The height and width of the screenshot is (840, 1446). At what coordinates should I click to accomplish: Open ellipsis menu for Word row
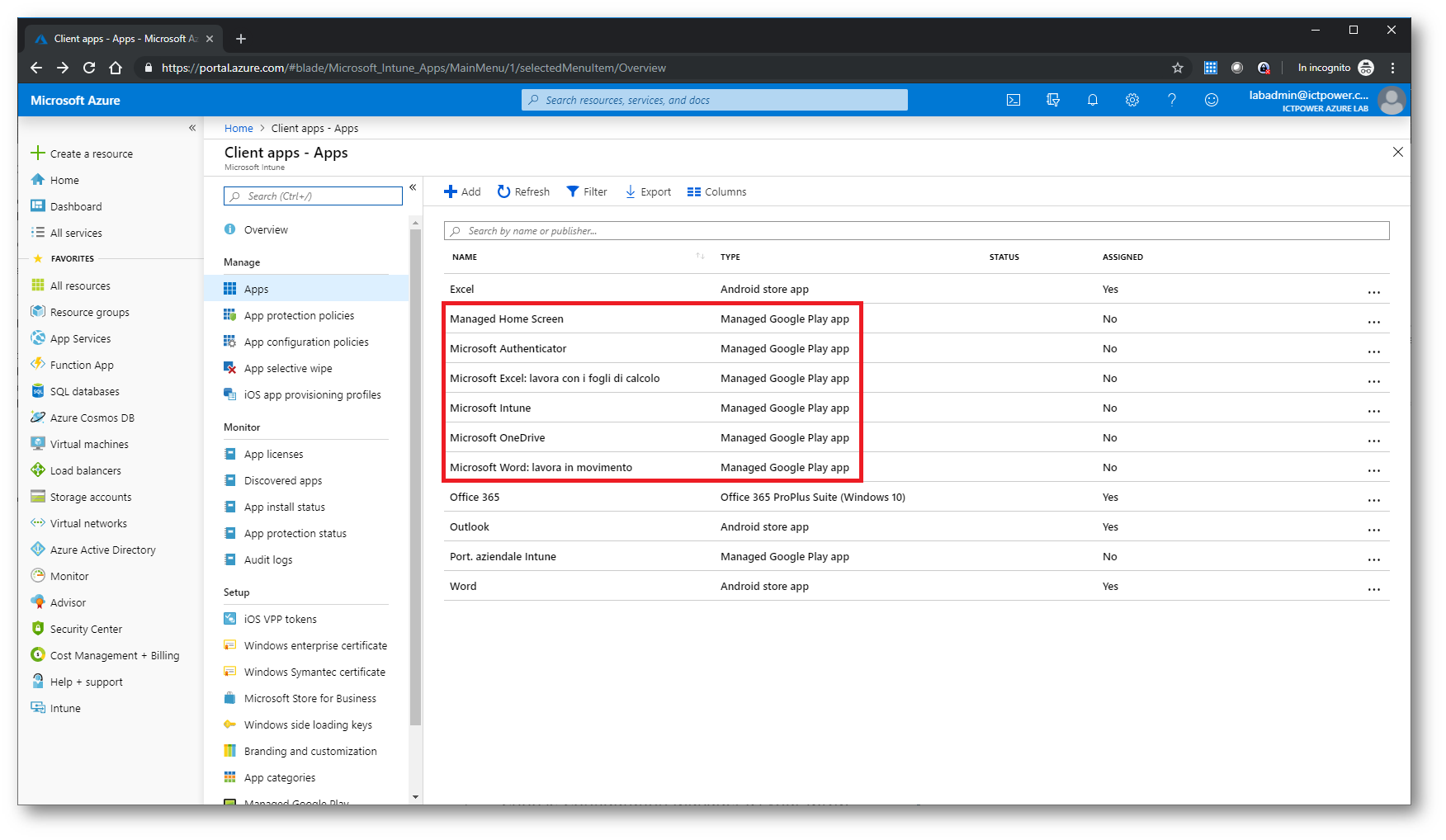click(1373, 589)
